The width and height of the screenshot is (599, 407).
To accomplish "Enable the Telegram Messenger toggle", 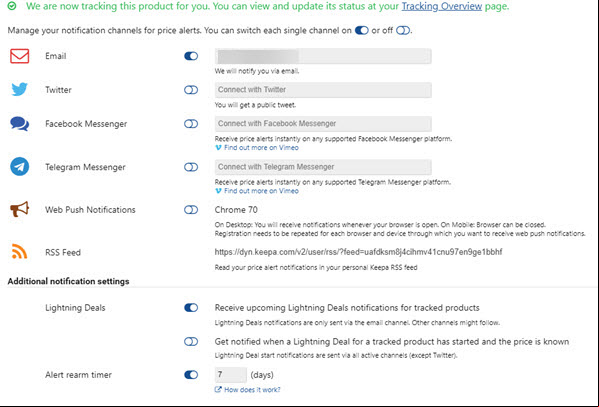I will click(x=191, y=167).
